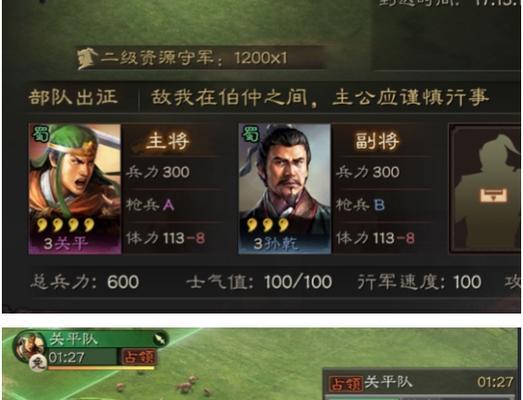Click Guan Ping (关平) general portrait
This screenshot has width=523, height=400.
[75, 189]
